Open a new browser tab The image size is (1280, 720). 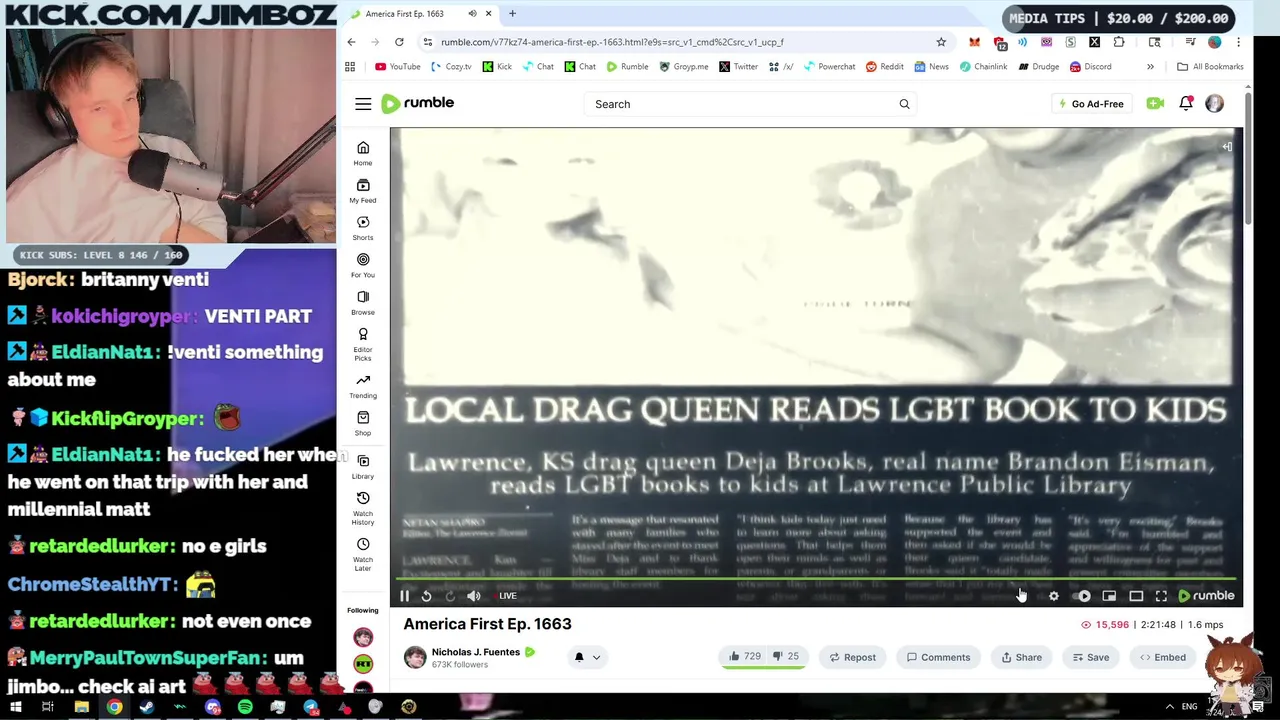[x=512, y=14]
